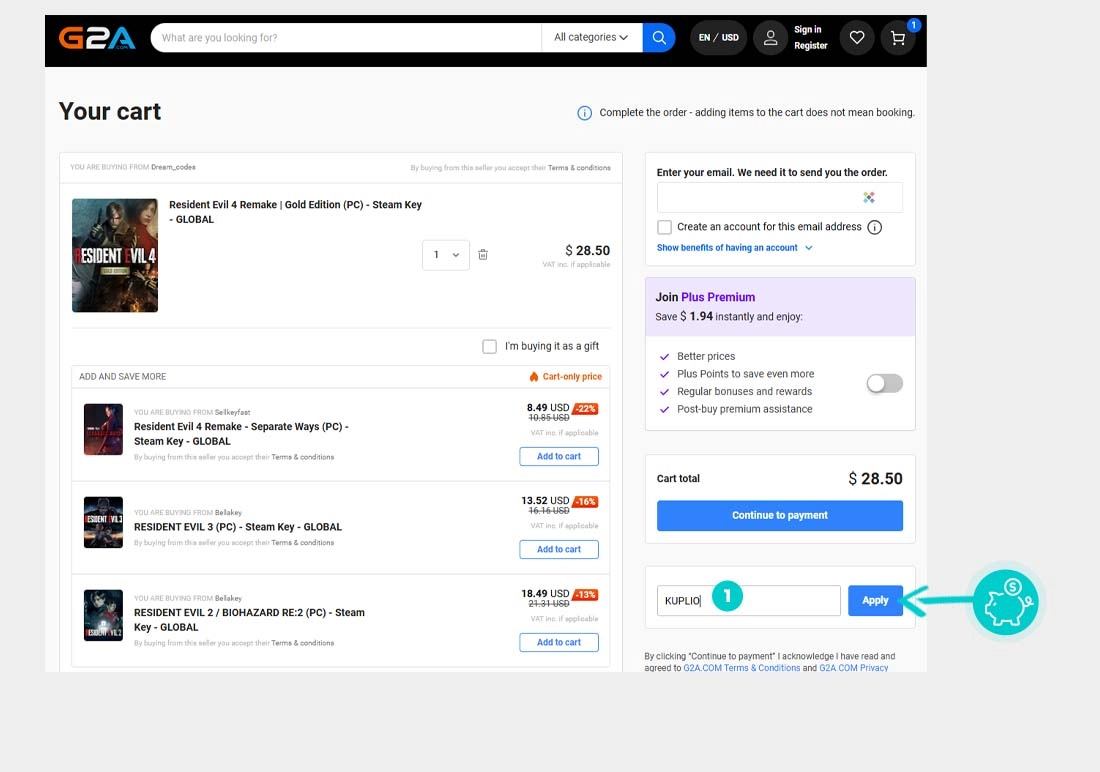Click the info icon next to order notice
Image resolution: width=1100 pixels, height=772 pixels.
tap(584, 113)
